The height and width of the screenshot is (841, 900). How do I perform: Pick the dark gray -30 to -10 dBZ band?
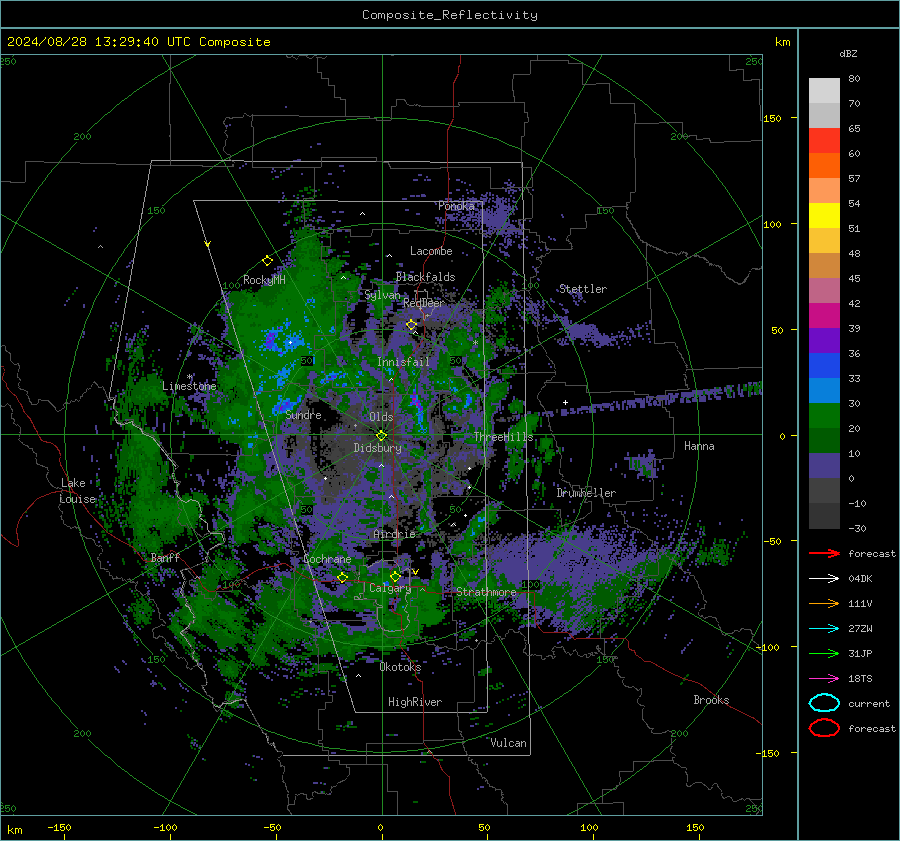point(824,516)
